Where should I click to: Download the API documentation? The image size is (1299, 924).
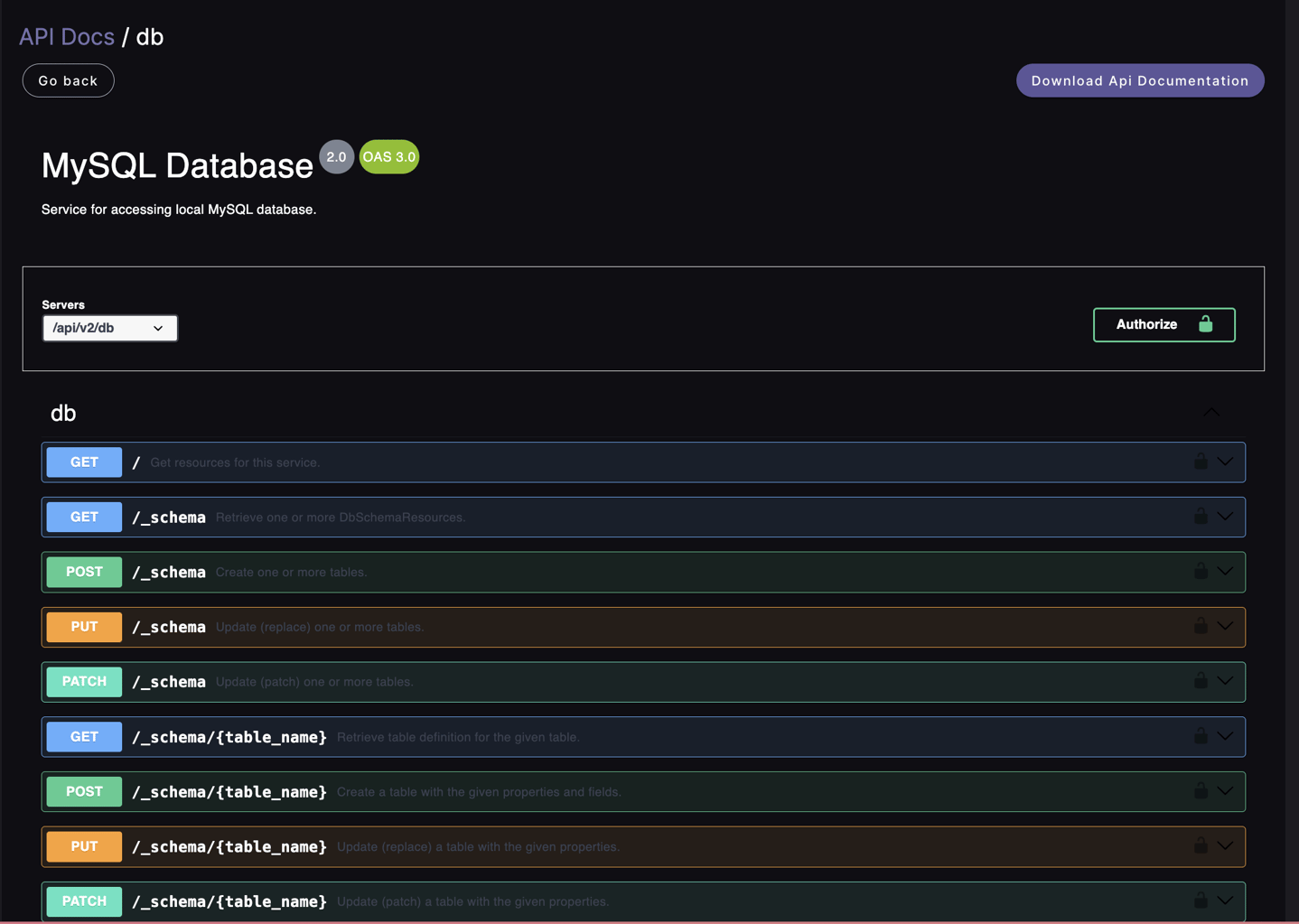pos(1139,80)
